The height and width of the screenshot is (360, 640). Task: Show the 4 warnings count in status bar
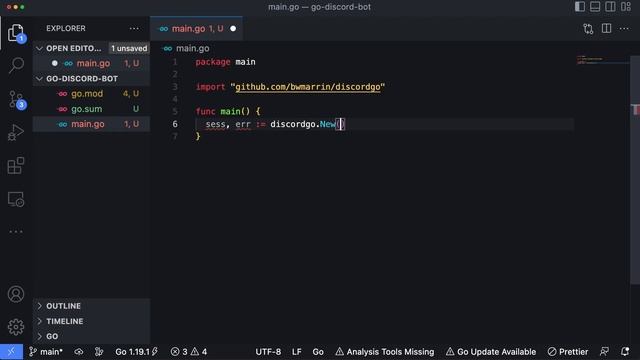coord(199,352)
